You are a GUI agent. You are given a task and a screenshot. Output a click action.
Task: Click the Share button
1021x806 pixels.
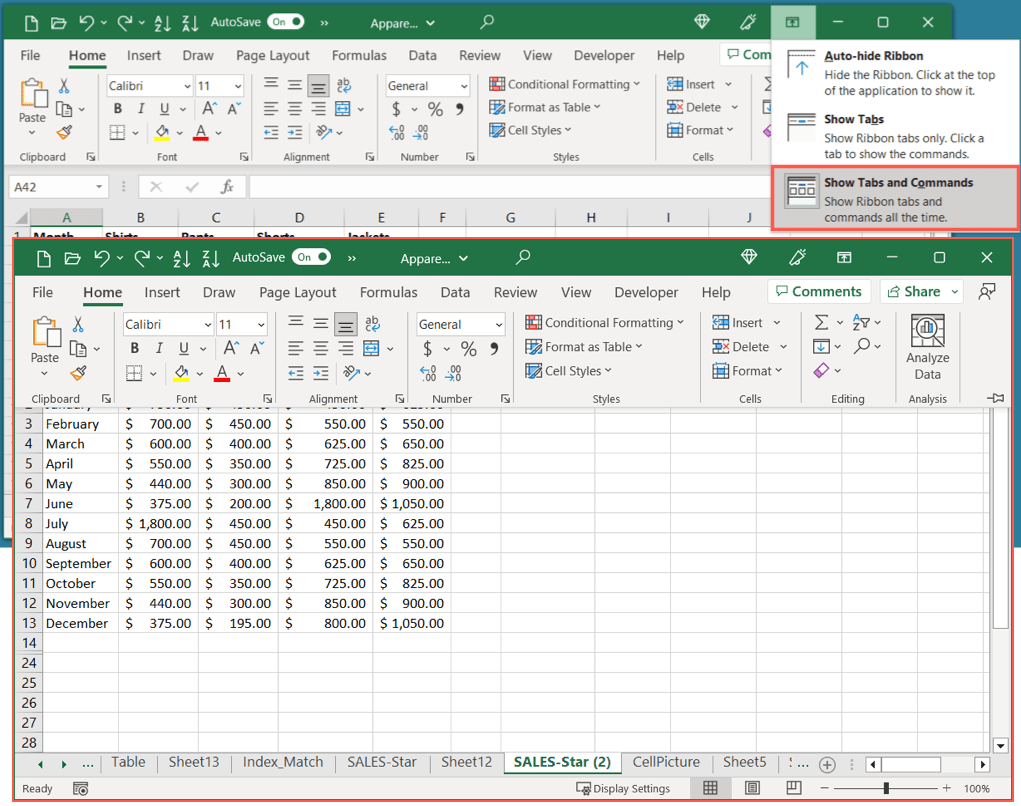[913, 292]
